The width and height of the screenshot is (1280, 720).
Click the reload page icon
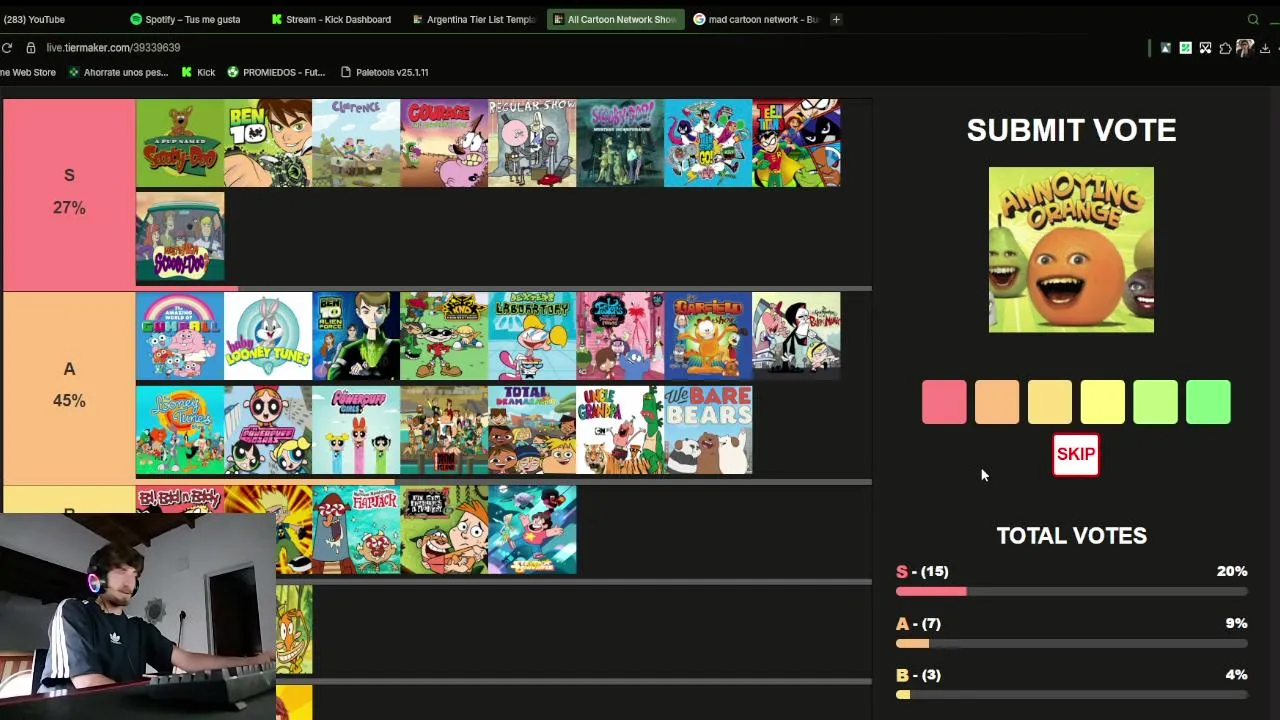pyautogui.click(x=7, y=48)
